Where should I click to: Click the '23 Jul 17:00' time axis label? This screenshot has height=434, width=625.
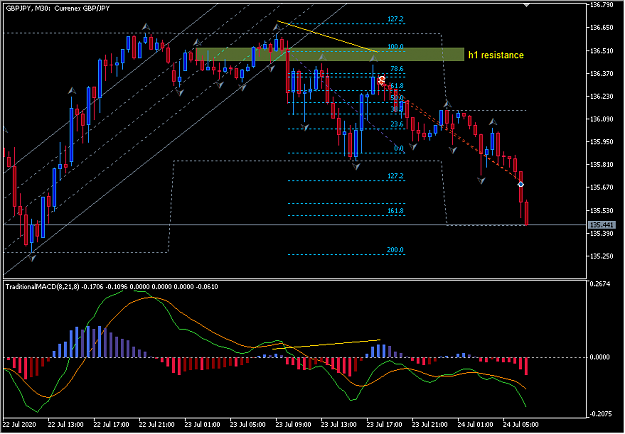385,424
